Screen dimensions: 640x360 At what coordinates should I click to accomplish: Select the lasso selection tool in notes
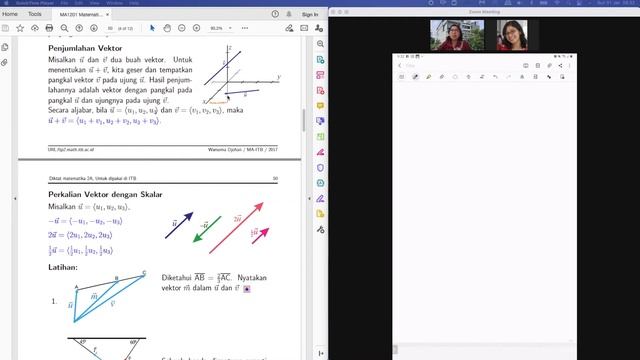455,77
